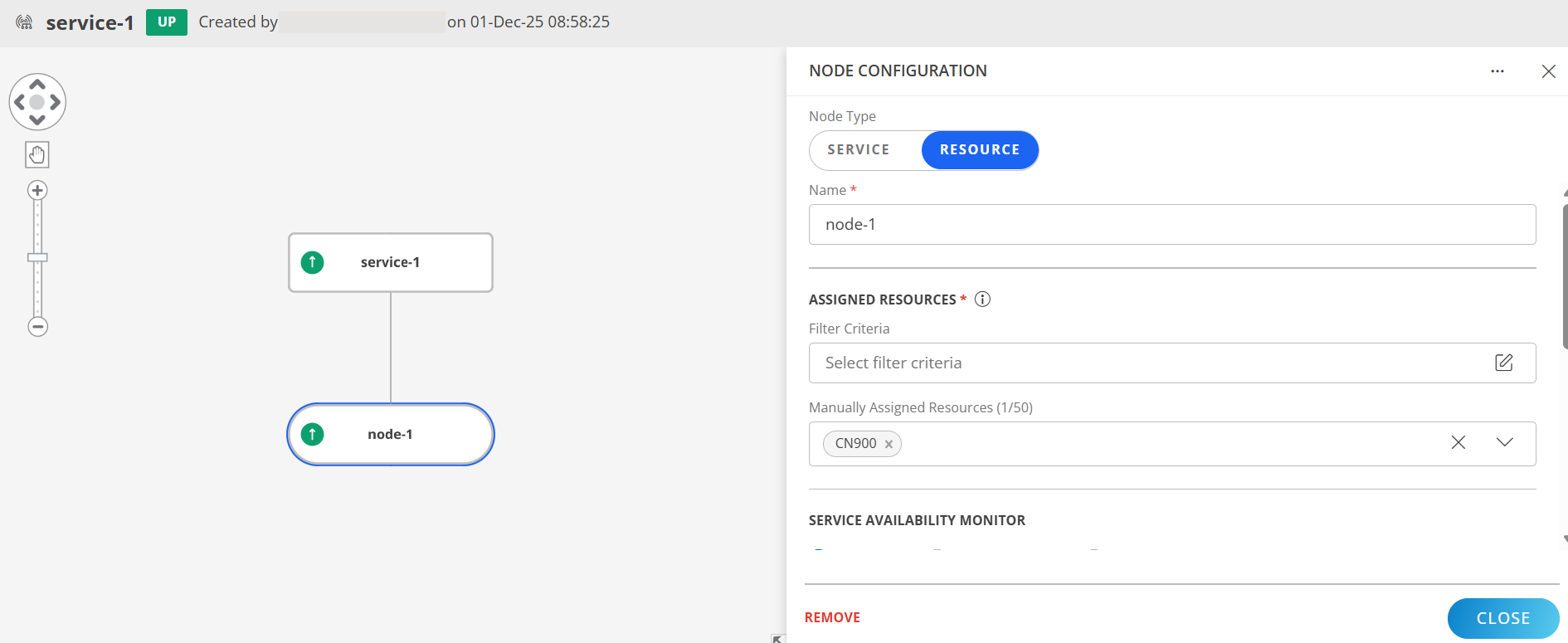The width and height of the screenshot is (1568, 643).
Task: Switch node type to Service
Action: 859,150
